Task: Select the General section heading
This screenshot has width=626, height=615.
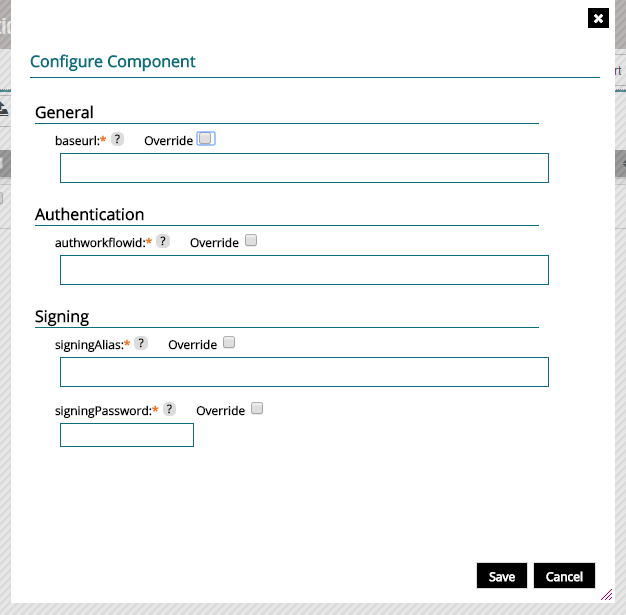Action: click(x=64, y=113)
